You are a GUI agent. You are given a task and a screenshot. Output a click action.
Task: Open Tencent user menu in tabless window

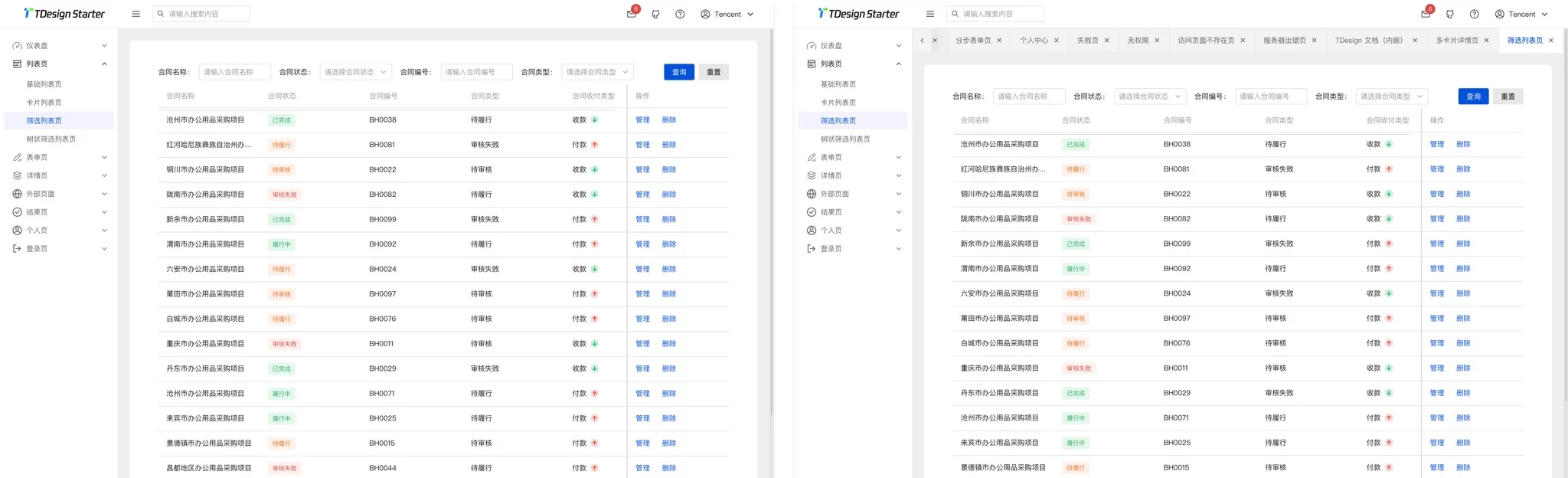(x=727, y=14)
